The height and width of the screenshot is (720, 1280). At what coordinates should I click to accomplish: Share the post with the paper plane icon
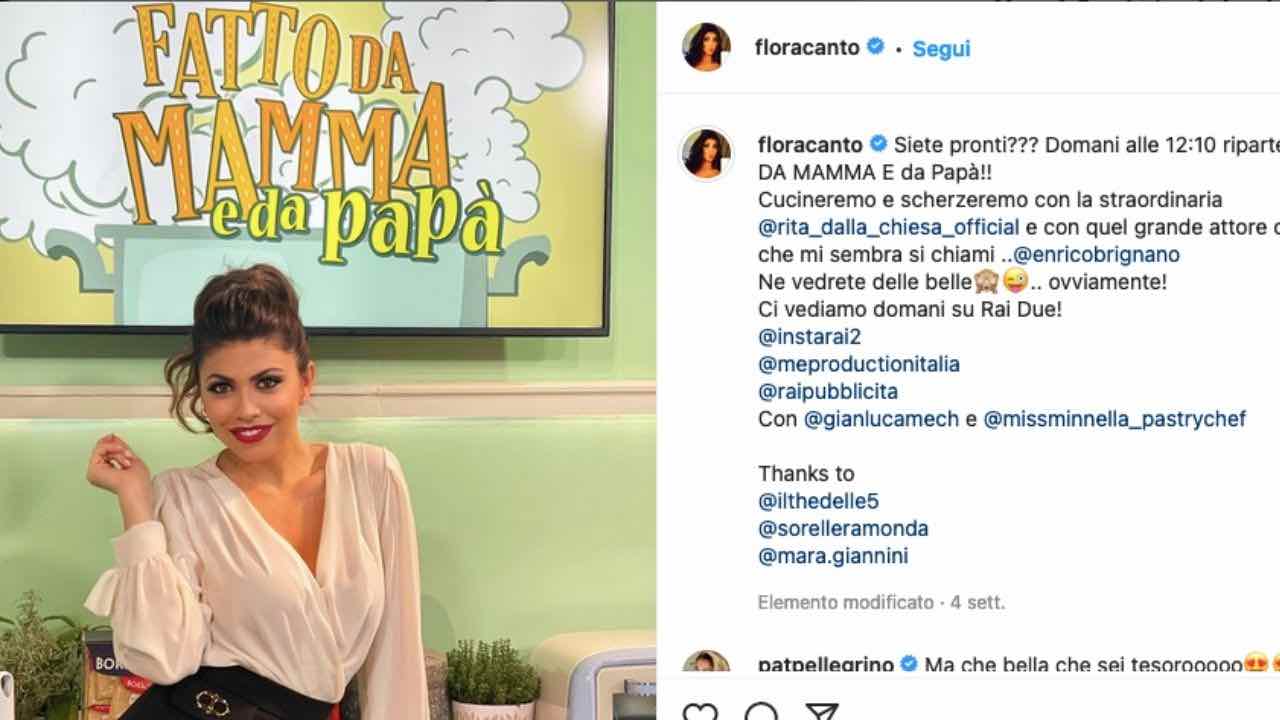(822, 713)
